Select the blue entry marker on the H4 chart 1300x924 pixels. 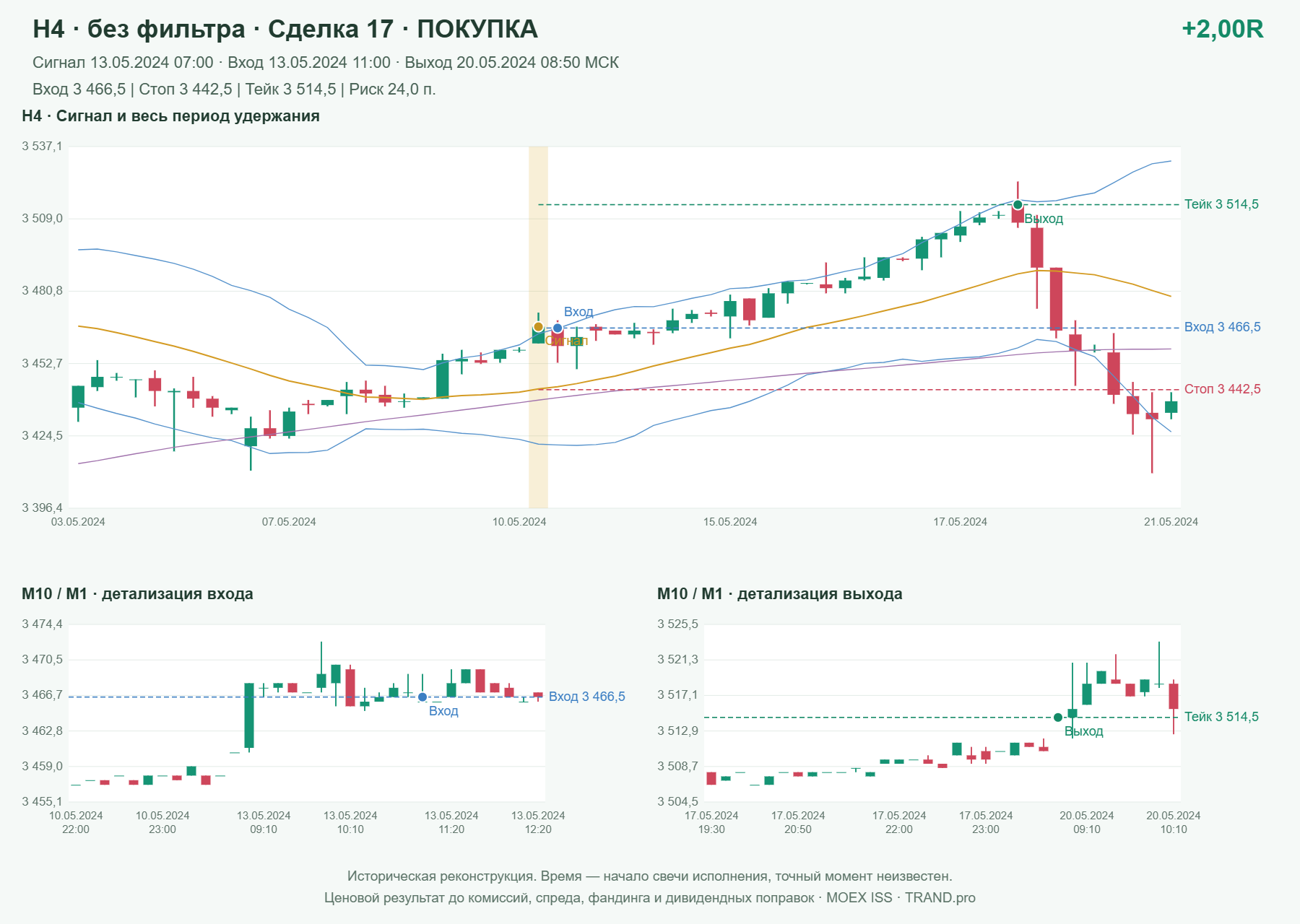point(558,328)
